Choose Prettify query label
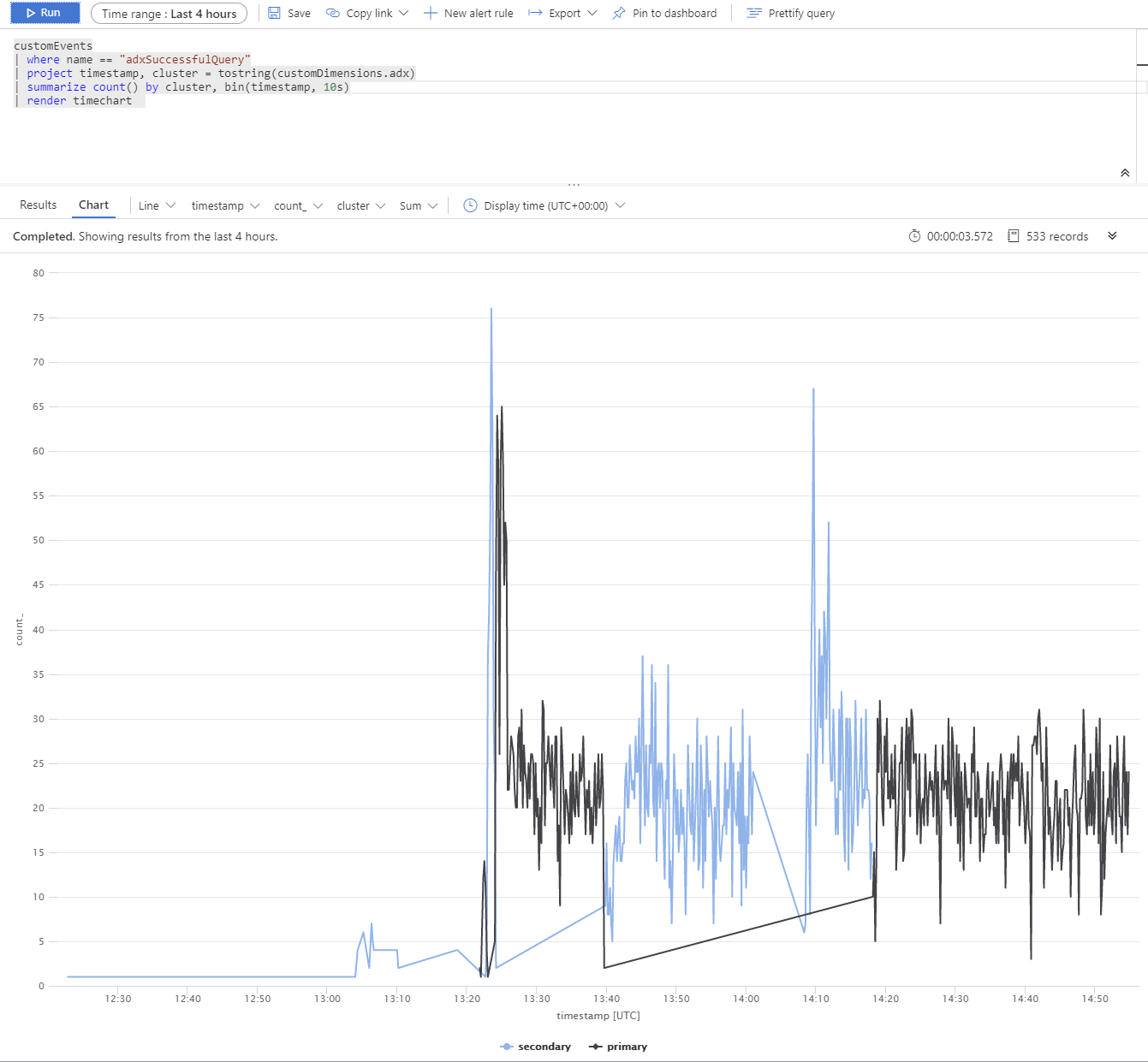The width and height of the screenshot is (1148, 1062). tap(801, 14)
